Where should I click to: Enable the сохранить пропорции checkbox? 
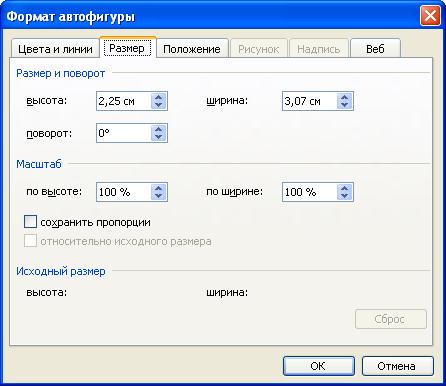[x=30, y=222]
